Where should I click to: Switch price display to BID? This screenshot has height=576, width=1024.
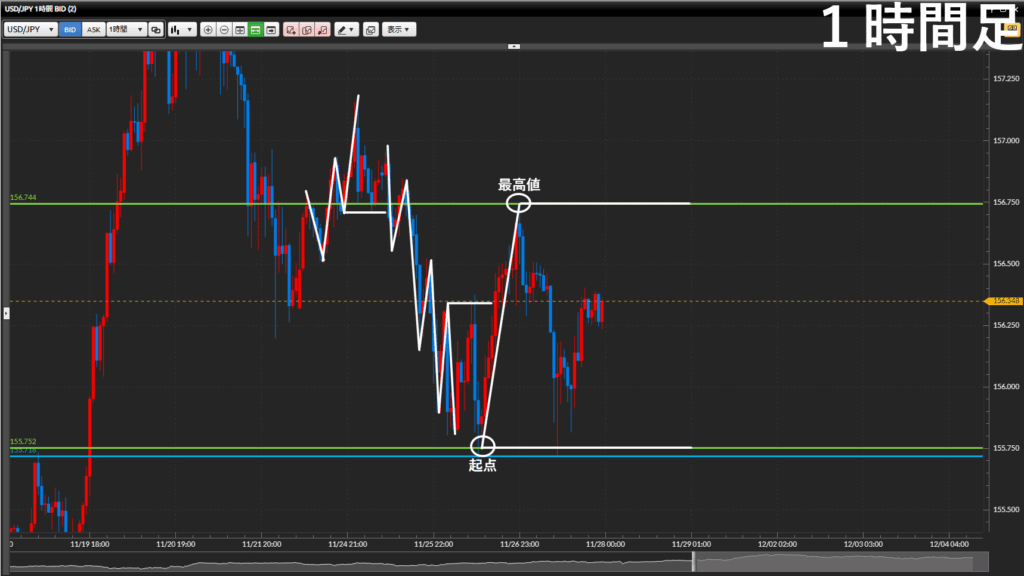click(70, 30)
